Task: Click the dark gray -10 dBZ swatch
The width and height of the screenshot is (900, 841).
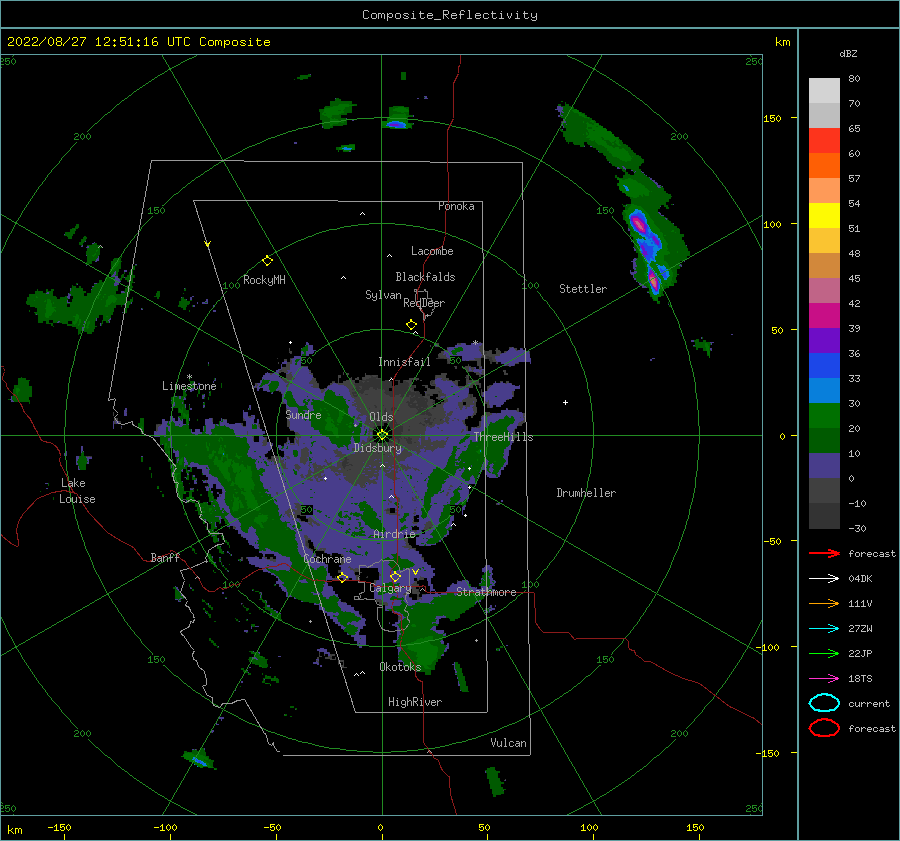Action: (824, 515)
